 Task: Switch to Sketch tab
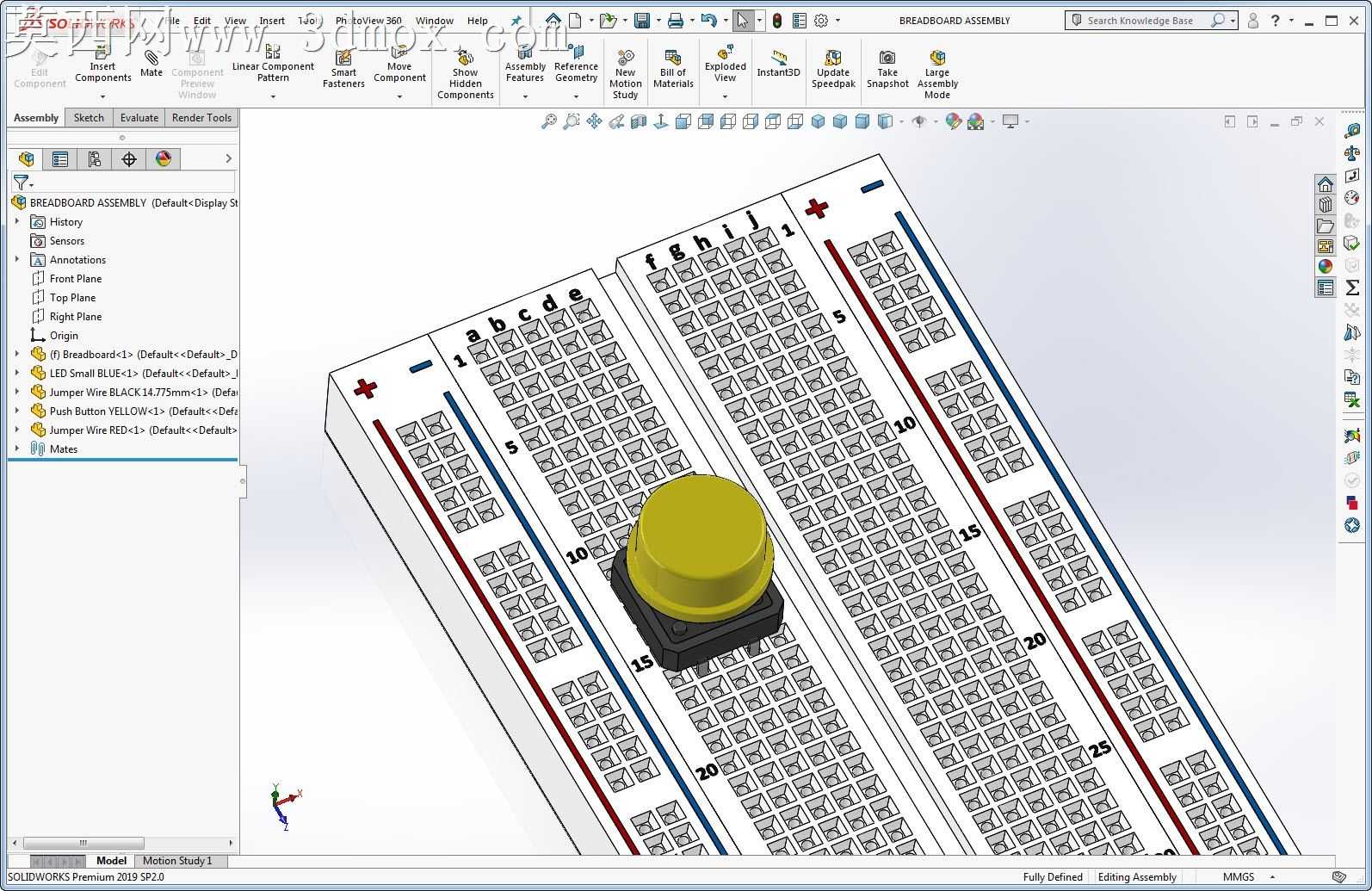pyautogui.click(x=89, y=118)
